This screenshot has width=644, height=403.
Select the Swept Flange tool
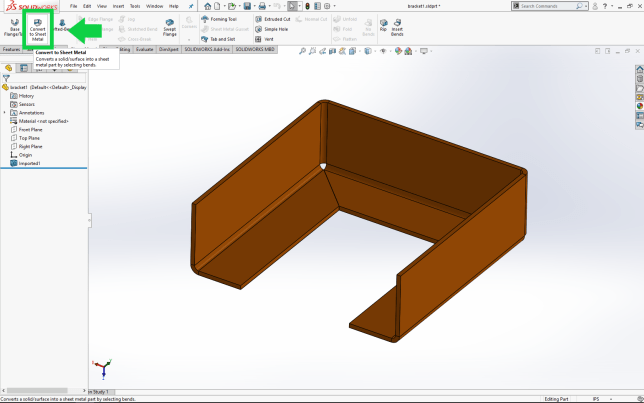pos(170,28)
